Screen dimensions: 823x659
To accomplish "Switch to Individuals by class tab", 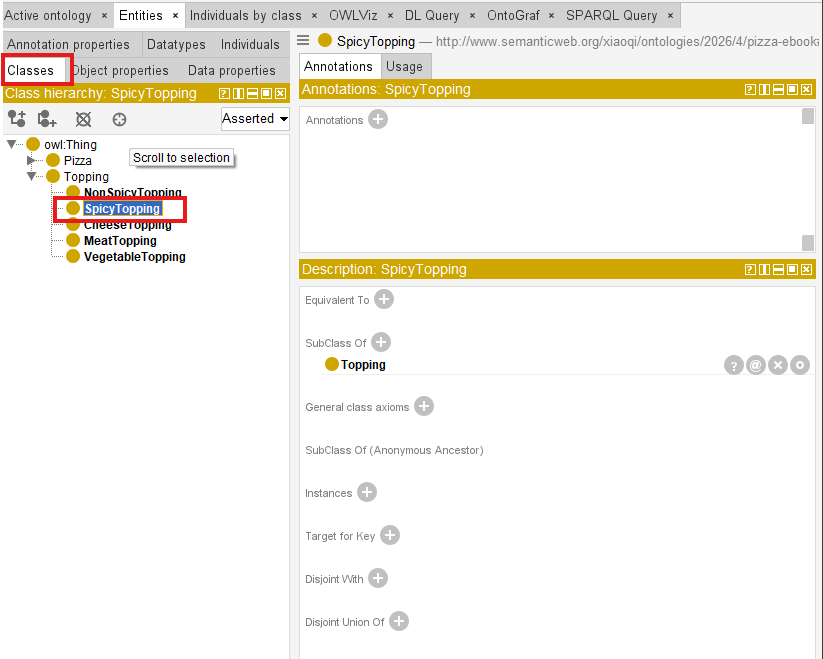I will pyautogui.click(x=246, y=16).
